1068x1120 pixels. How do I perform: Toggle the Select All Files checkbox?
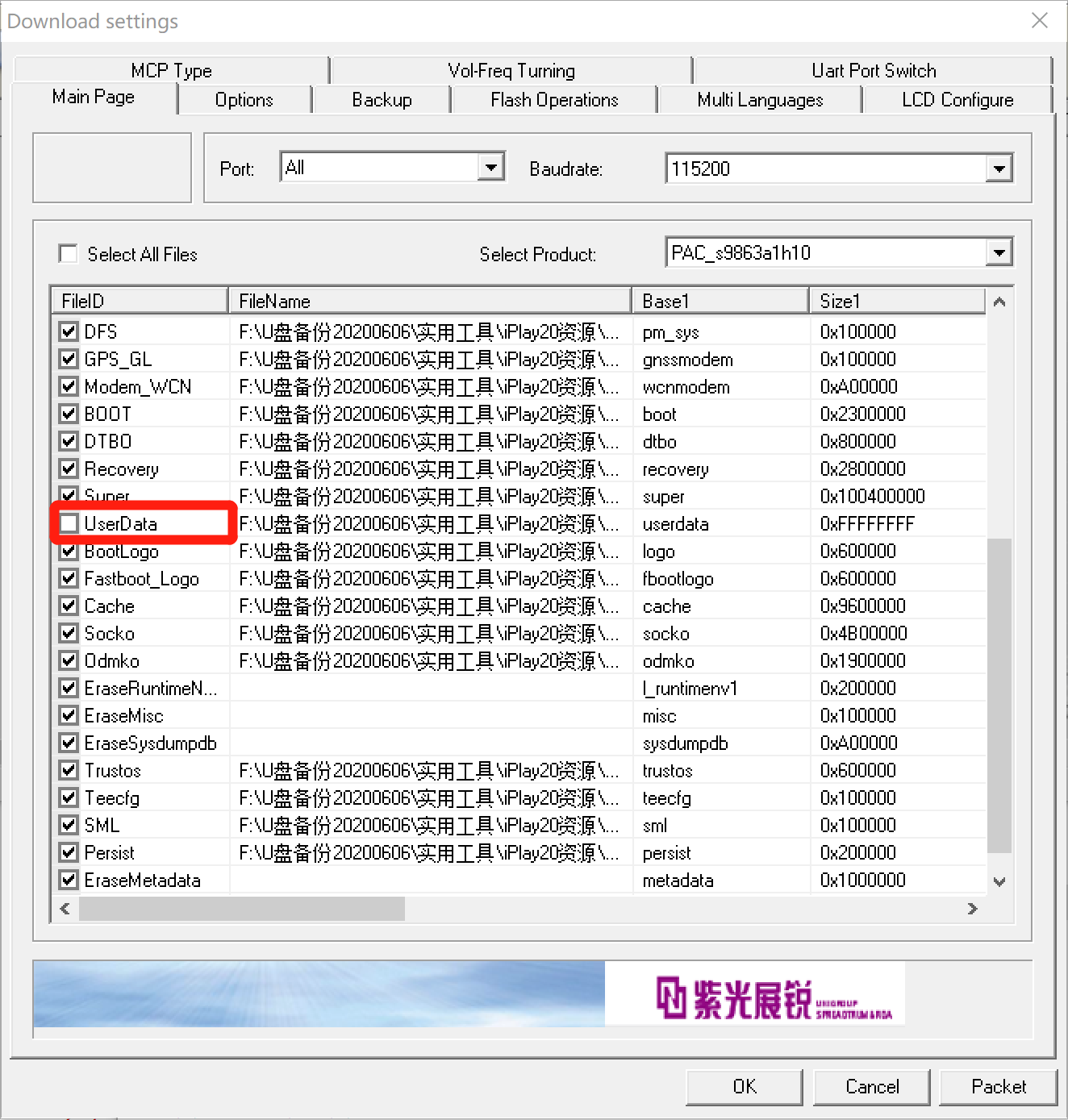(69, 254)
